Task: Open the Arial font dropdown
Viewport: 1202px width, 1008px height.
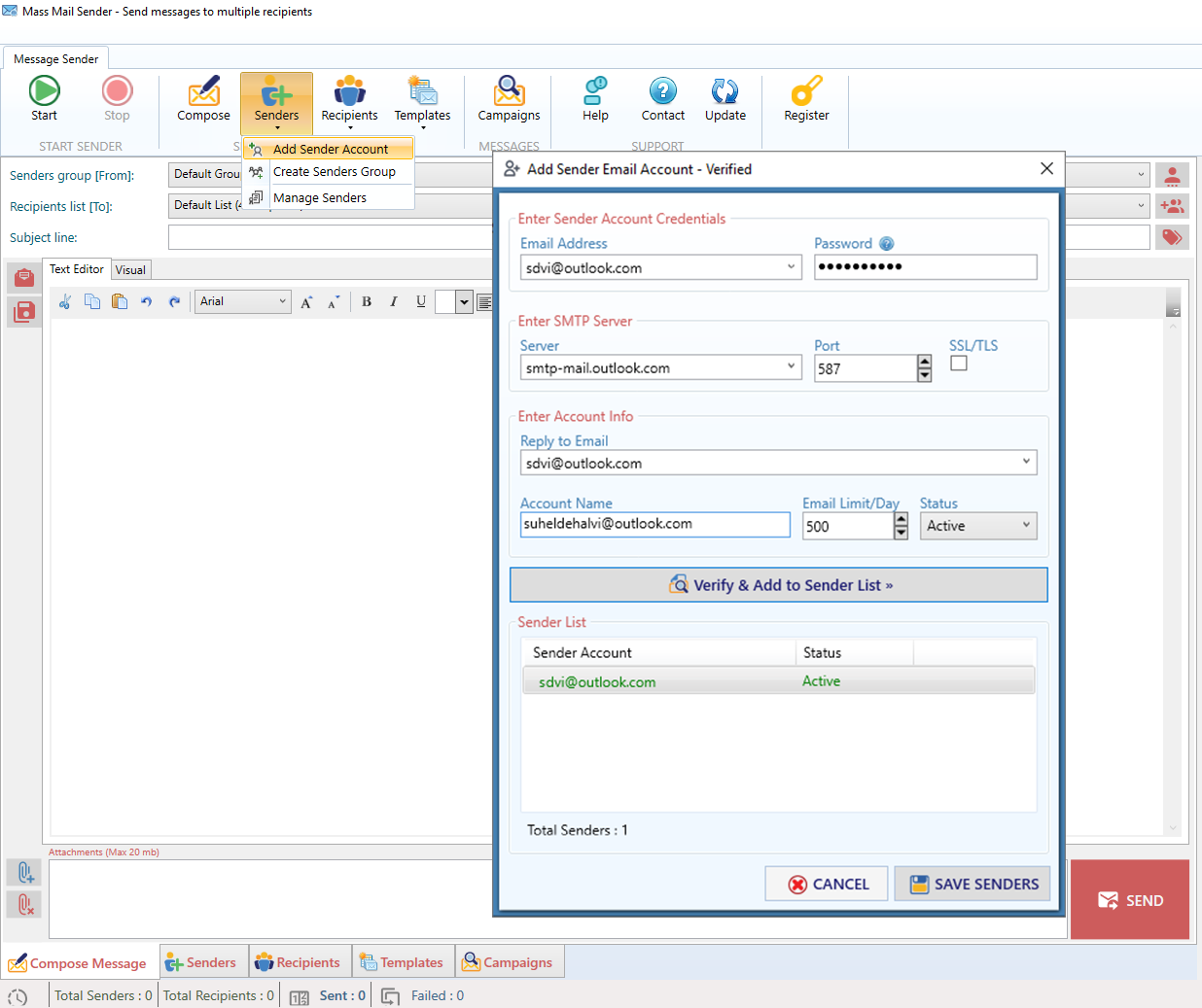Action: (243, 301)
